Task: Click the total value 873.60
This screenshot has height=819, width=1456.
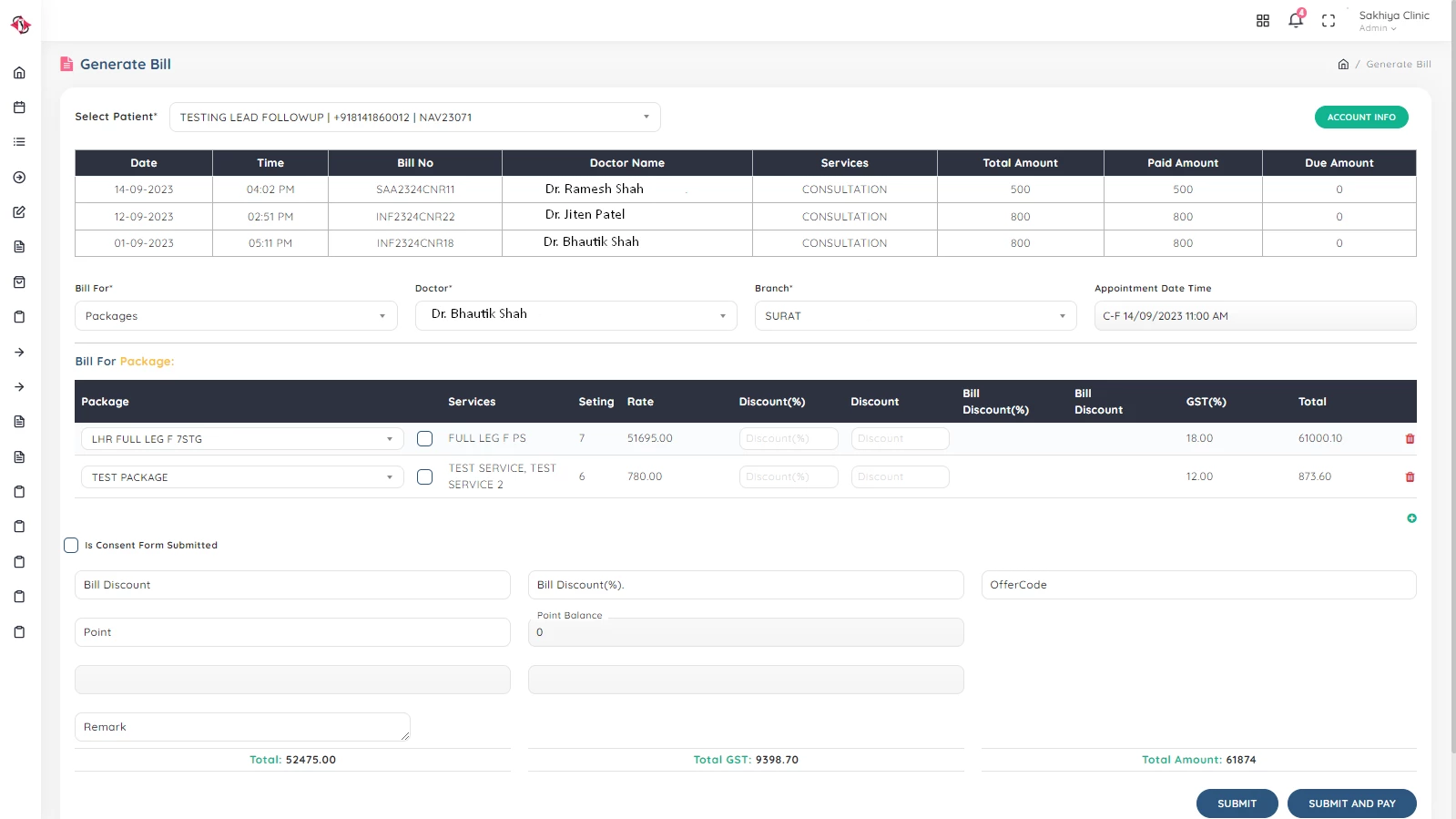Action: tap(1315, 476)
